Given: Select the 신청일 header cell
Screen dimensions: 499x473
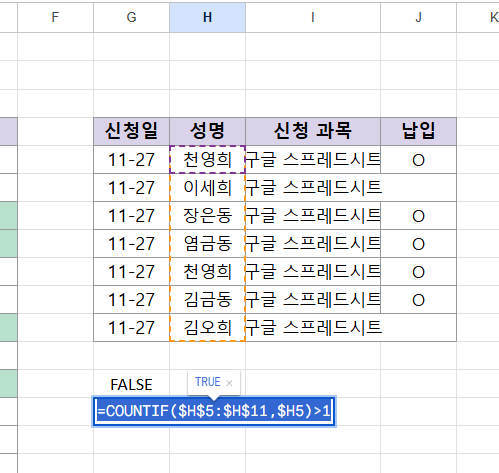Looking at the screenshot, I should coord(132,131).
